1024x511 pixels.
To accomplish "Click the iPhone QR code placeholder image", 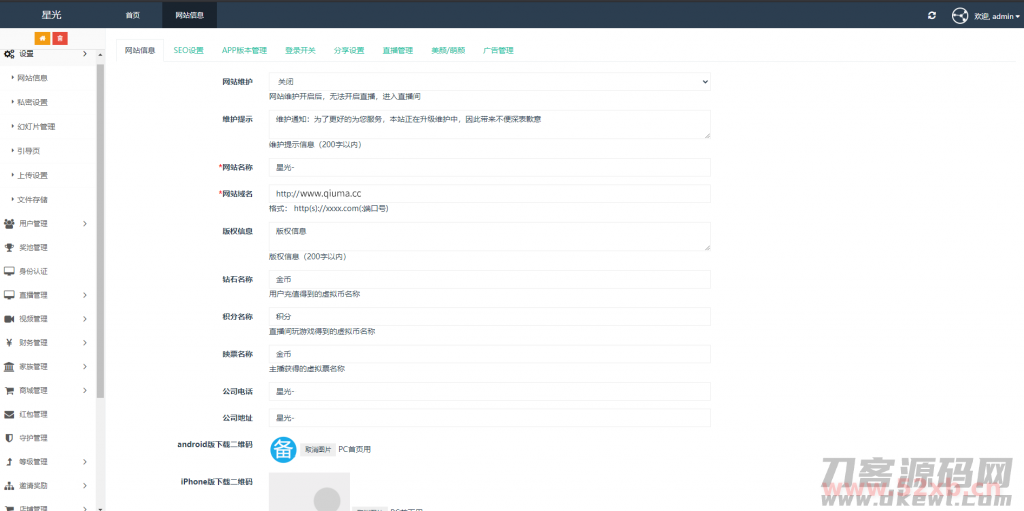I will click(310, 491).
